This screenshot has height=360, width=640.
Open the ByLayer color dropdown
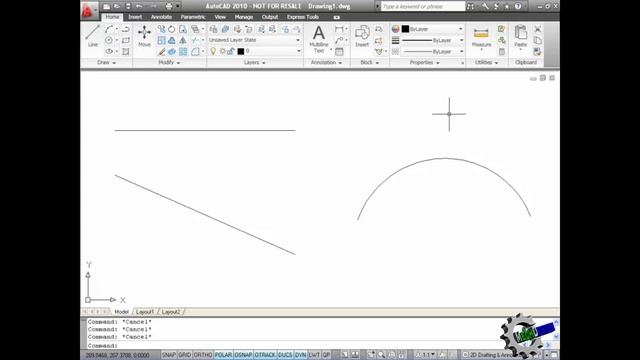(x=432, y=29)
